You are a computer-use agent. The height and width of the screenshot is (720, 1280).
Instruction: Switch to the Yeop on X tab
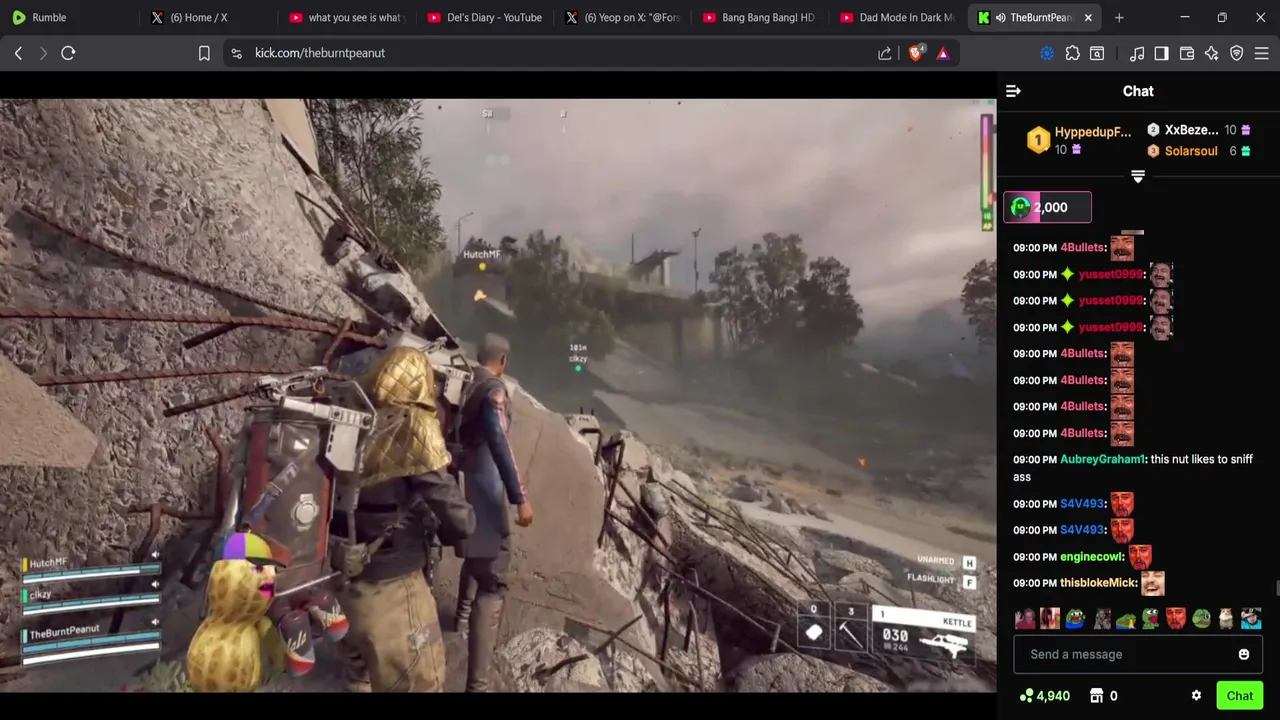click(622, 17)
